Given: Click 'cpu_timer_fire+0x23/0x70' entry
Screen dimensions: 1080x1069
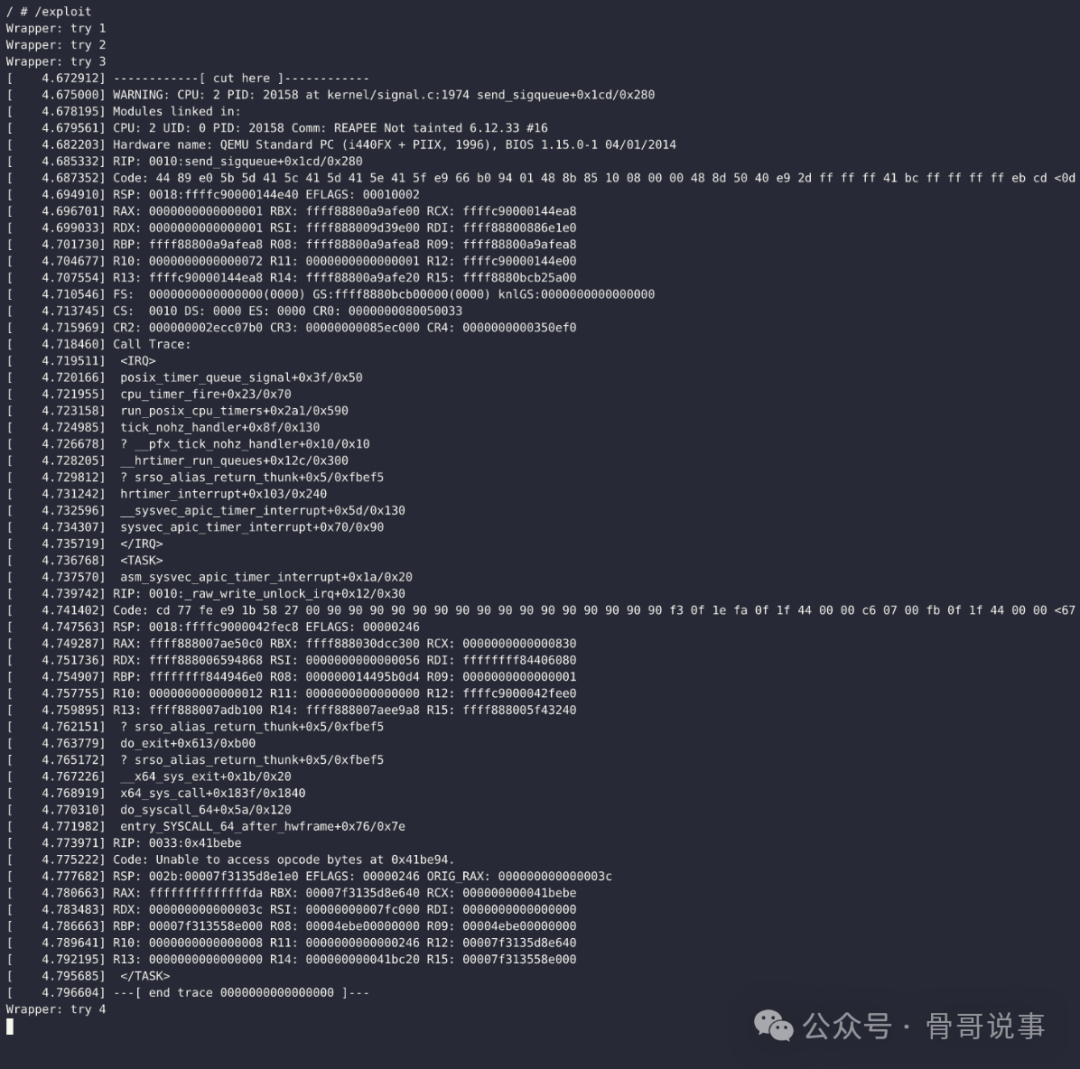Looking at the screenshot, I should [x=205, y=394].
